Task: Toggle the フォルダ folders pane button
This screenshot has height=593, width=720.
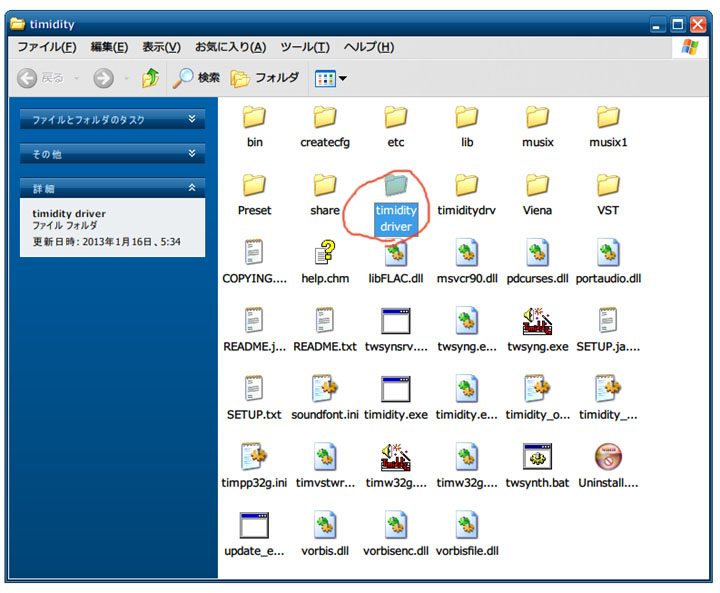Action: (264, 78)
